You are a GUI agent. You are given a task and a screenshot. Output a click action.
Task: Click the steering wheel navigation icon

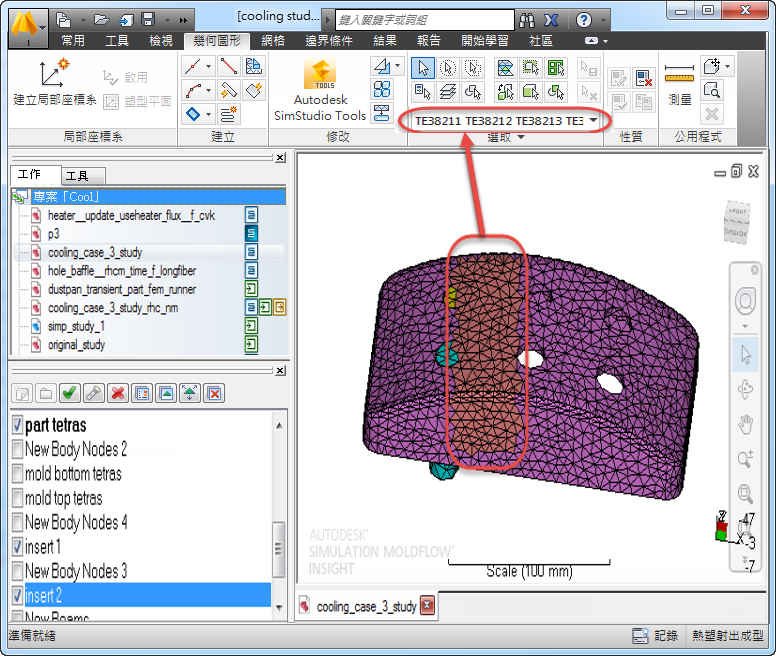[745, 301]
